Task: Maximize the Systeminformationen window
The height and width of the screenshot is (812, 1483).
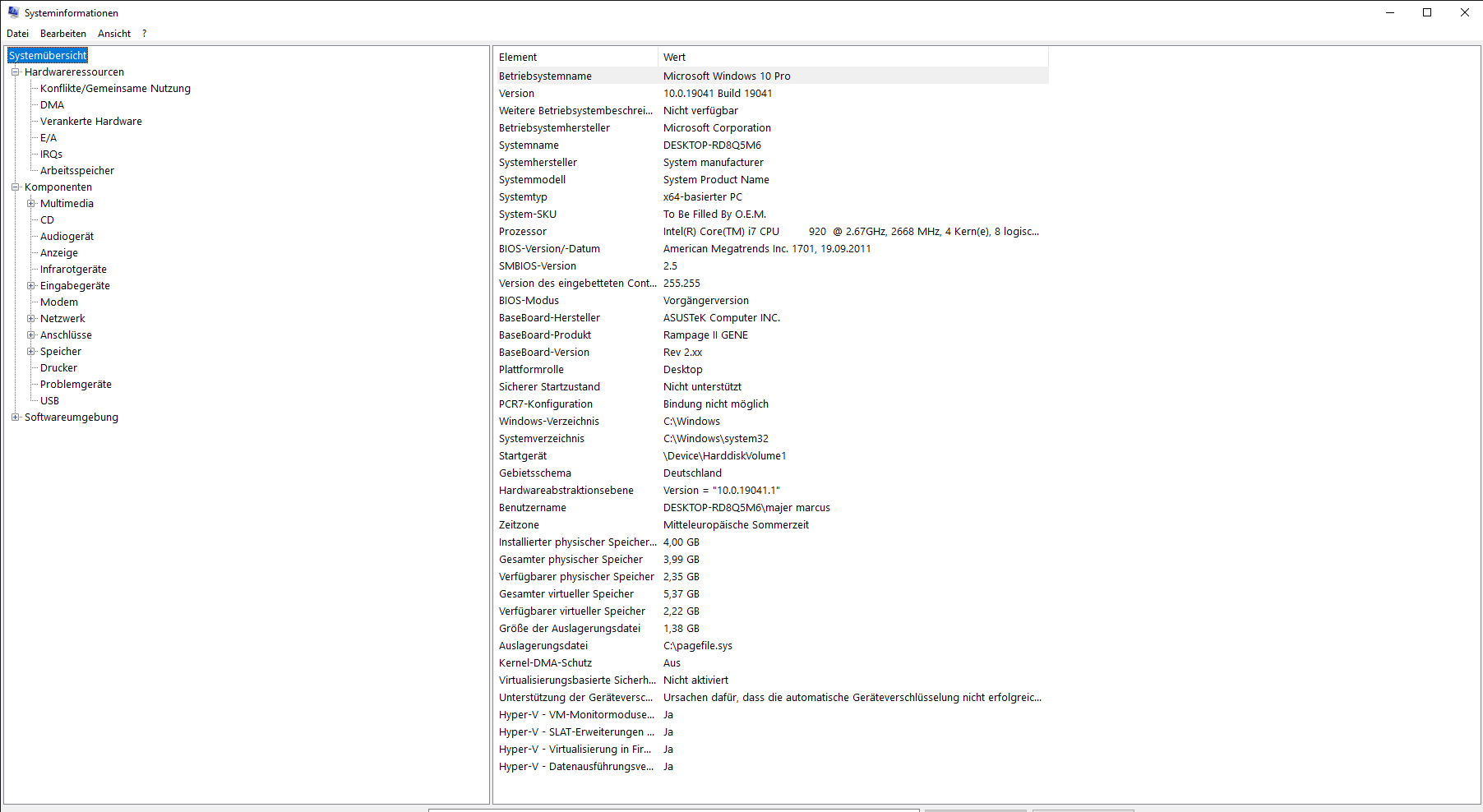Action: (x=1427, y=12)
